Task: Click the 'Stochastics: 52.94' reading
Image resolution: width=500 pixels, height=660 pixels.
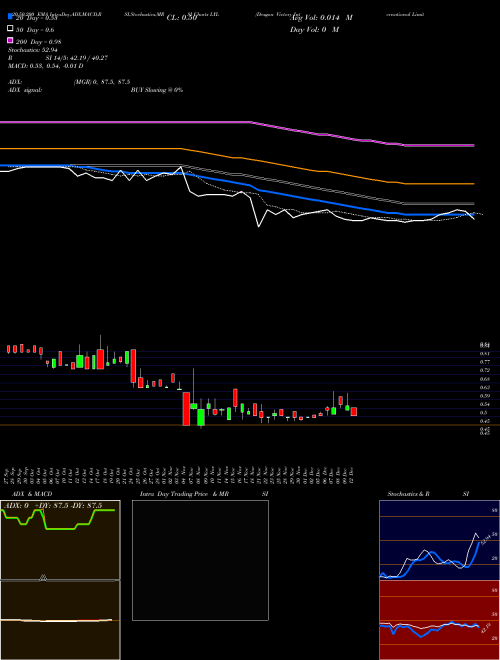Action: [x=33, y=50]
